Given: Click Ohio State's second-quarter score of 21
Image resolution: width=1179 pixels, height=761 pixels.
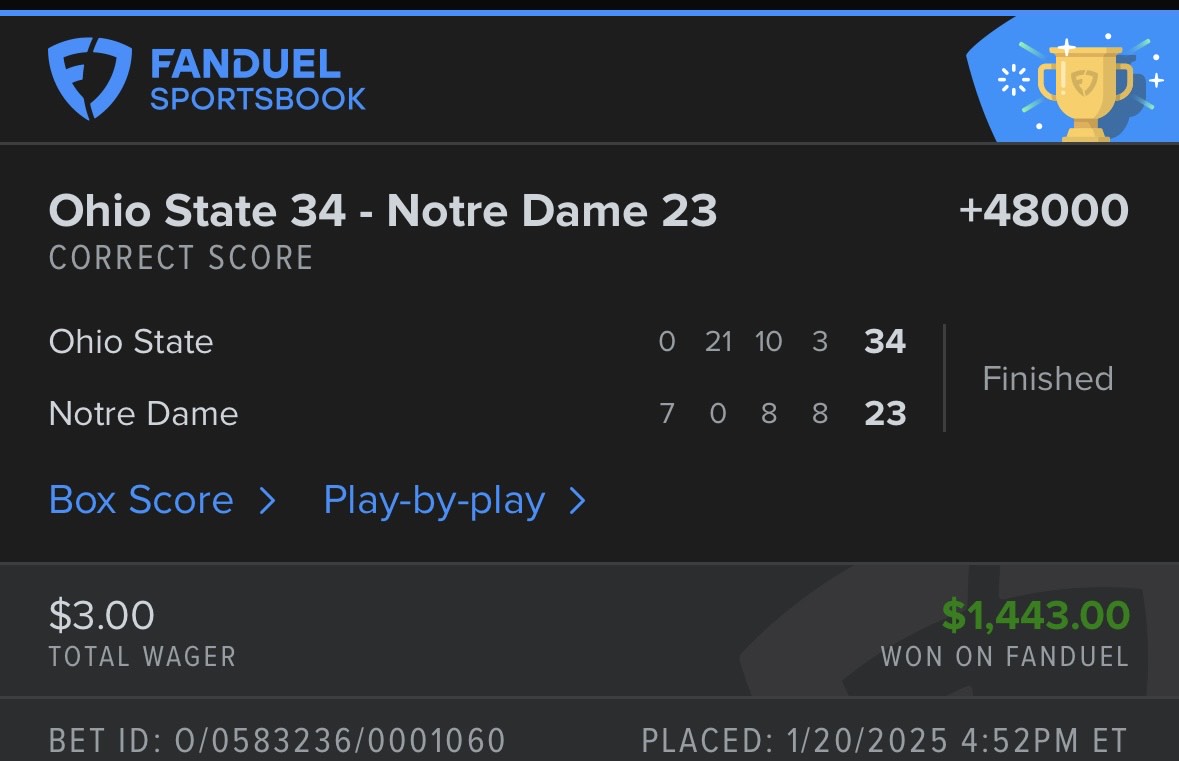Looking at the screenshot, I should [718, 342].
